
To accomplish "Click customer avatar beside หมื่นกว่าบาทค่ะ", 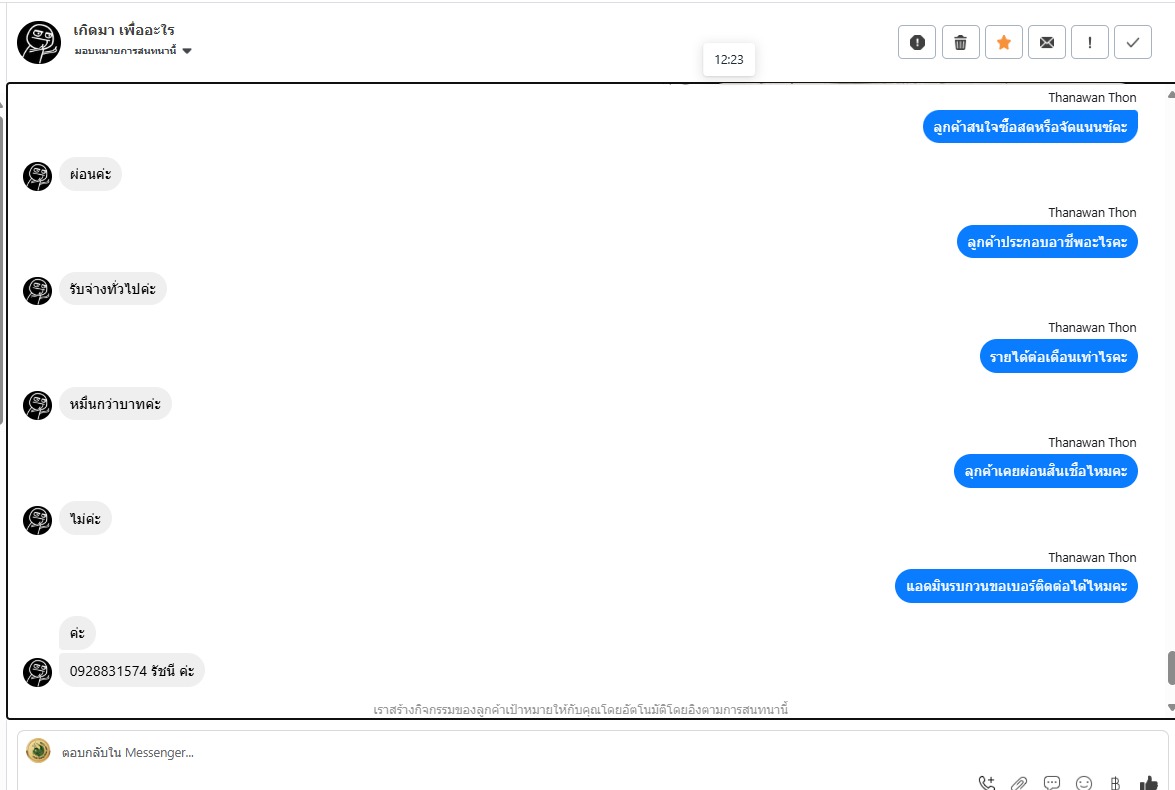I will [x=37, y=405].
